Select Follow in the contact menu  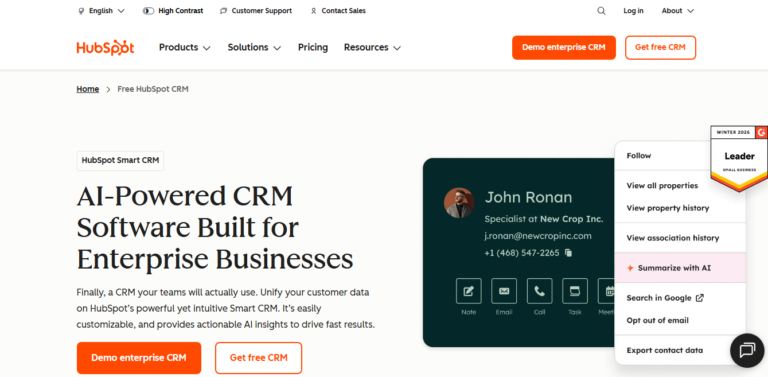[639, 156]
